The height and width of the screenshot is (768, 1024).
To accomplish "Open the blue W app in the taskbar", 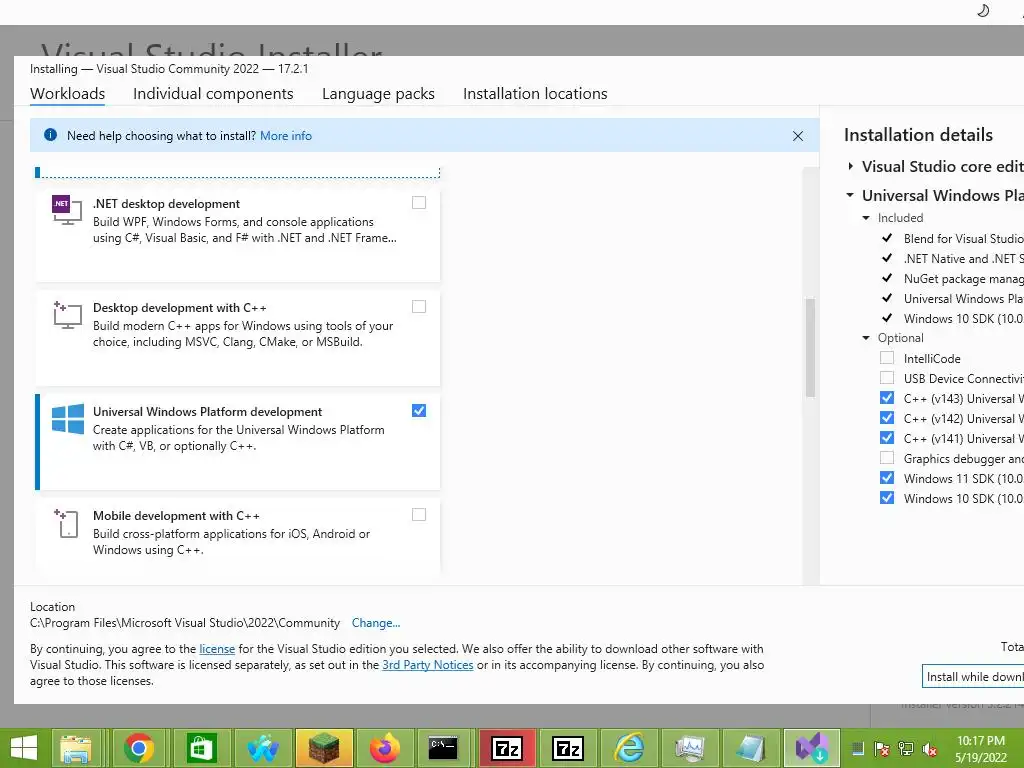I will tap(263, 748).
